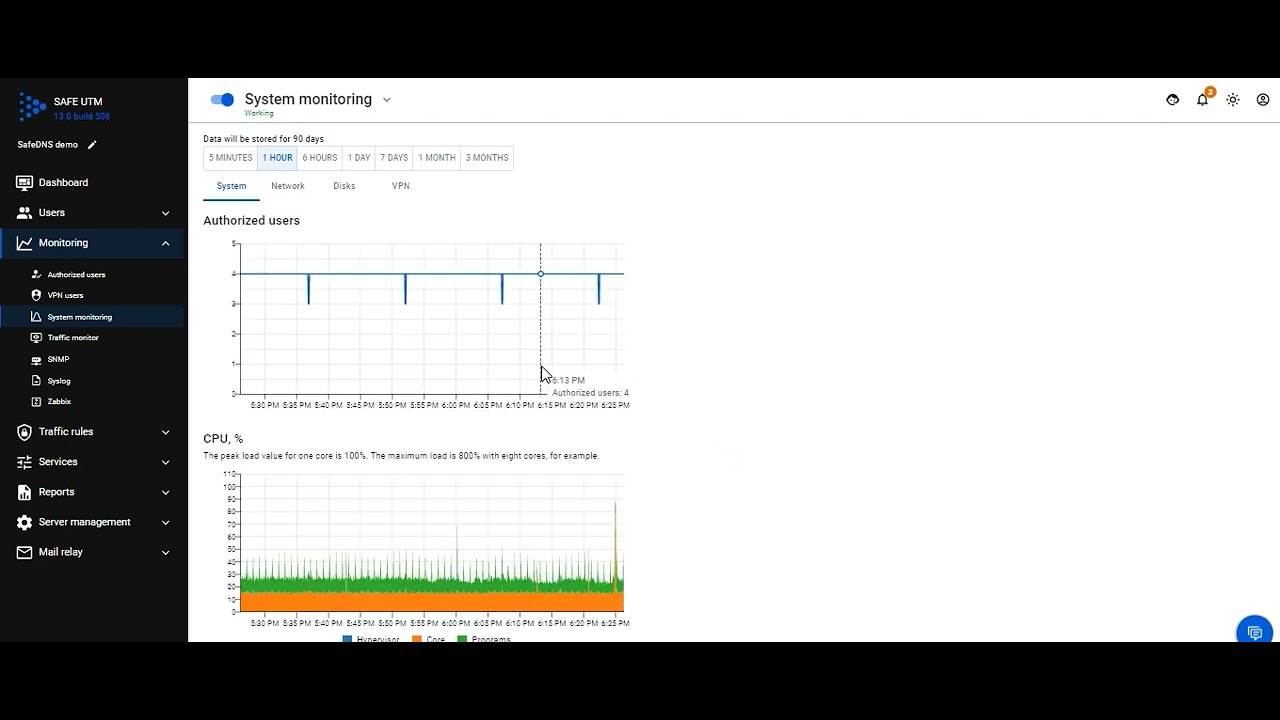Image resolution: width=1280 pixels, height=720 pixels.
Task: Click the peak load value description text
Action: tap(401, 456)
